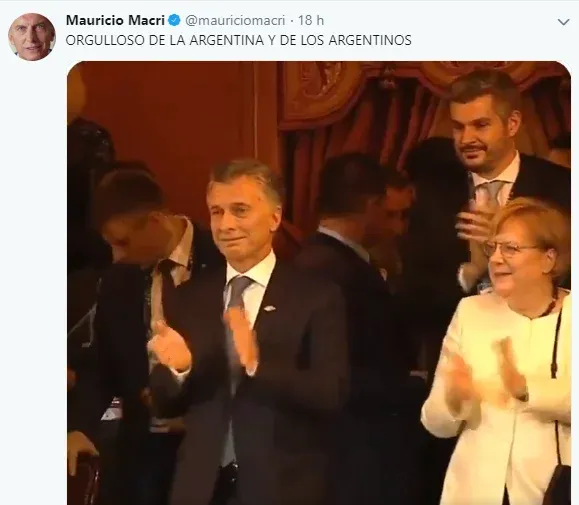Open Mauricio Macri's profile avatar
This screenshot has height=505, width=579.
click(x=32, y=37)
